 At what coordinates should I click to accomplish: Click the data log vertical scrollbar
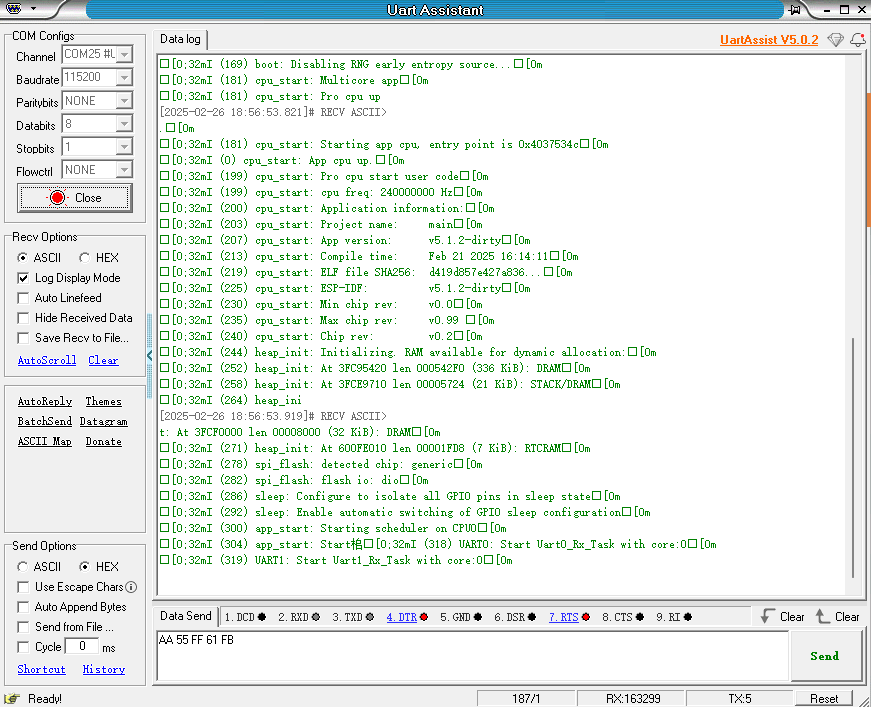coord(853,458)
